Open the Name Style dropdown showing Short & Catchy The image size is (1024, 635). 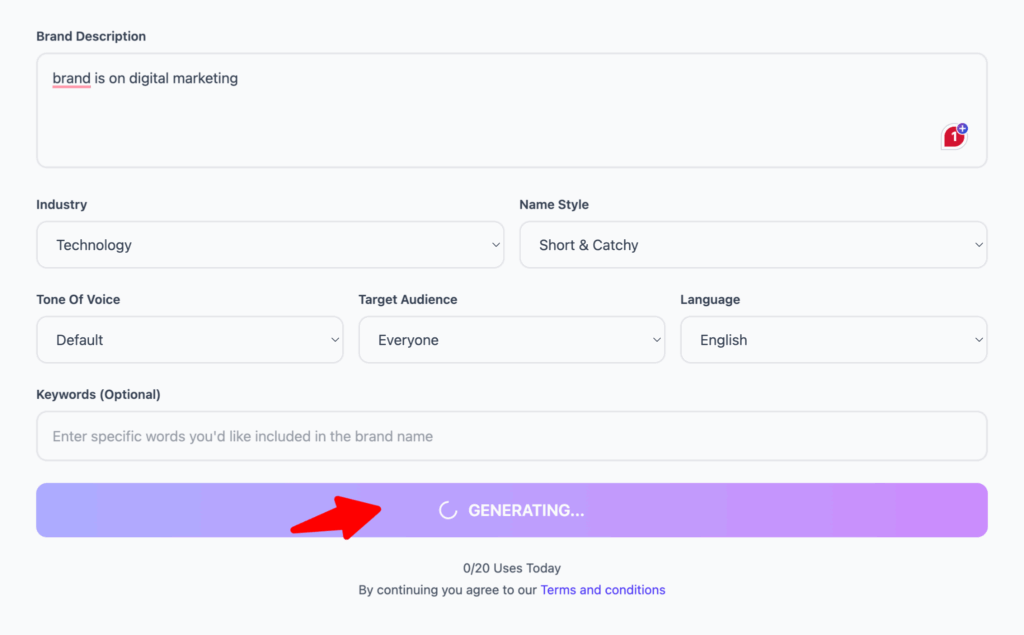point(752,245)
